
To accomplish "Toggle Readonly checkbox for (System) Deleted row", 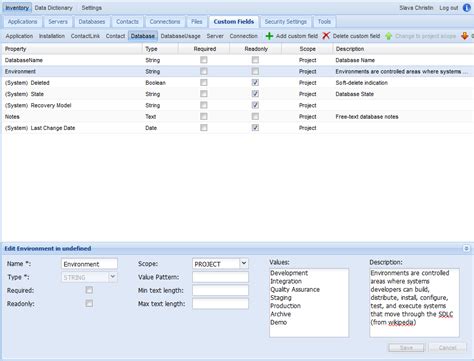I will pyautogui.click(x=255, y=83).
